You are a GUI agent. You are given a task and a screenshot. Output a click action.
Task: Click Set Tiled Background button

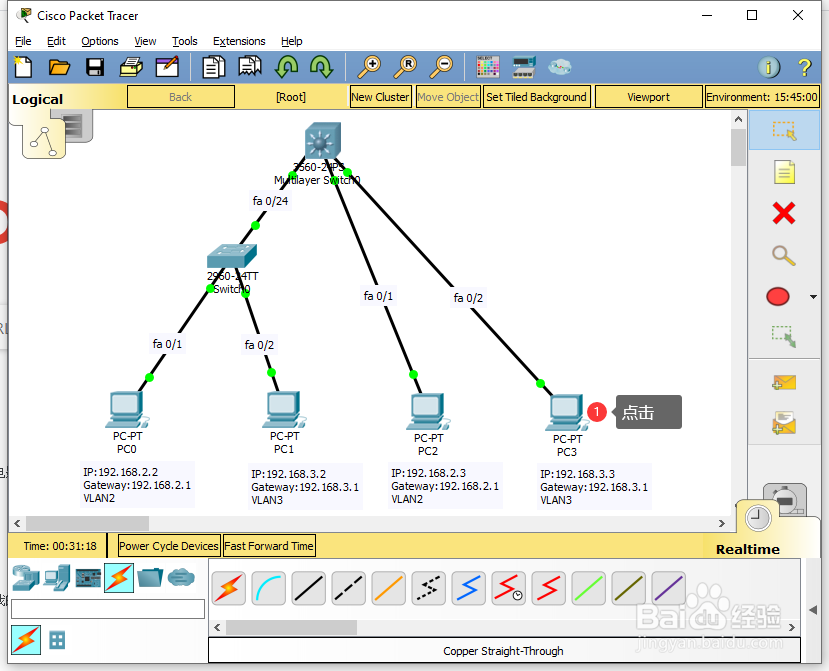point(536,97)
